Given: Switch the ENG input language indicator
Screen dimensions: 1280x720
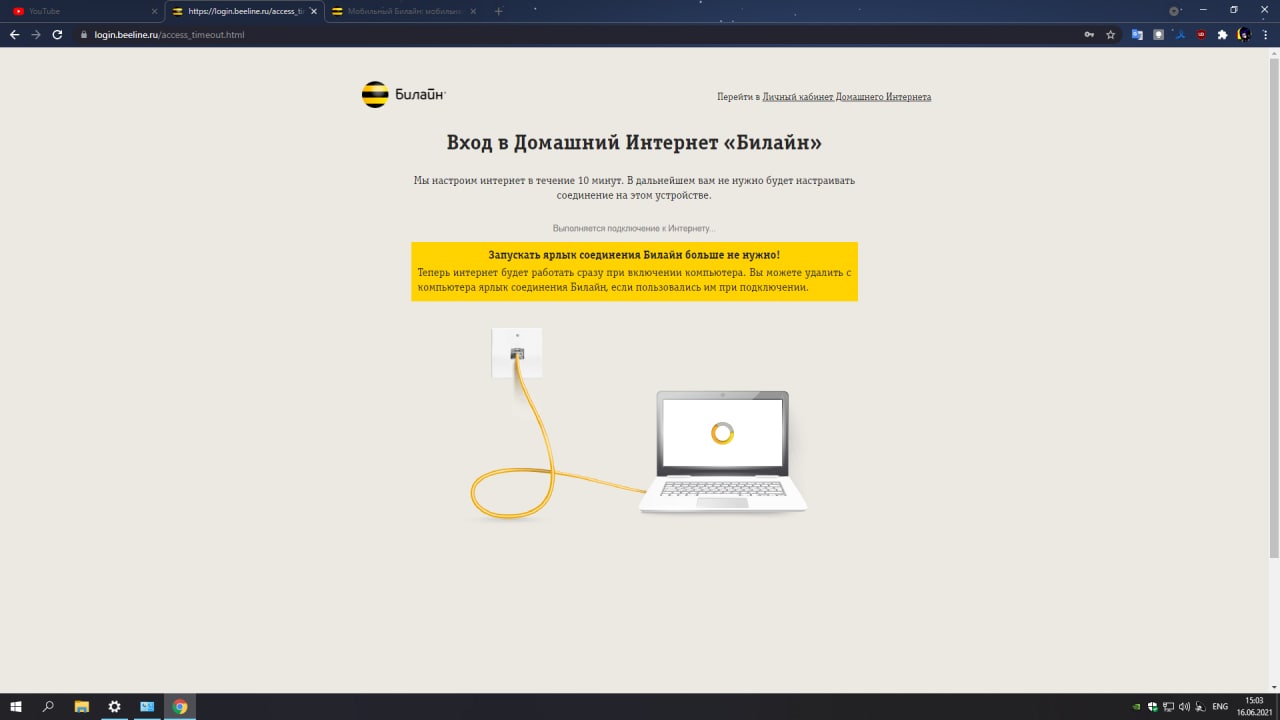Looking at the screenshot, I should tap(1220, 707).
